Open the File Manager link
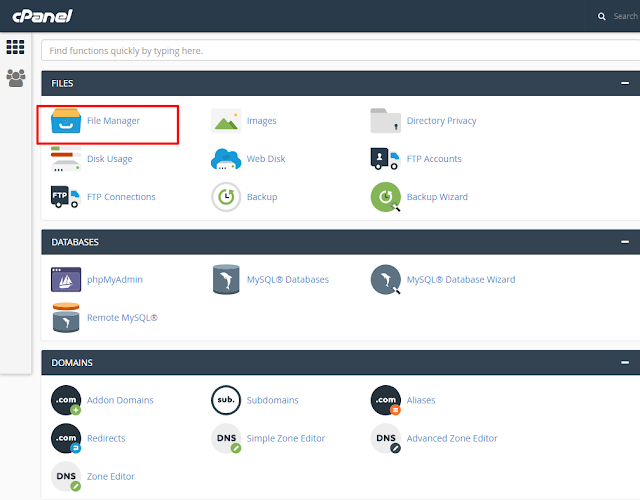The width and height of the screenshot is (640, 500). (113, 121)
